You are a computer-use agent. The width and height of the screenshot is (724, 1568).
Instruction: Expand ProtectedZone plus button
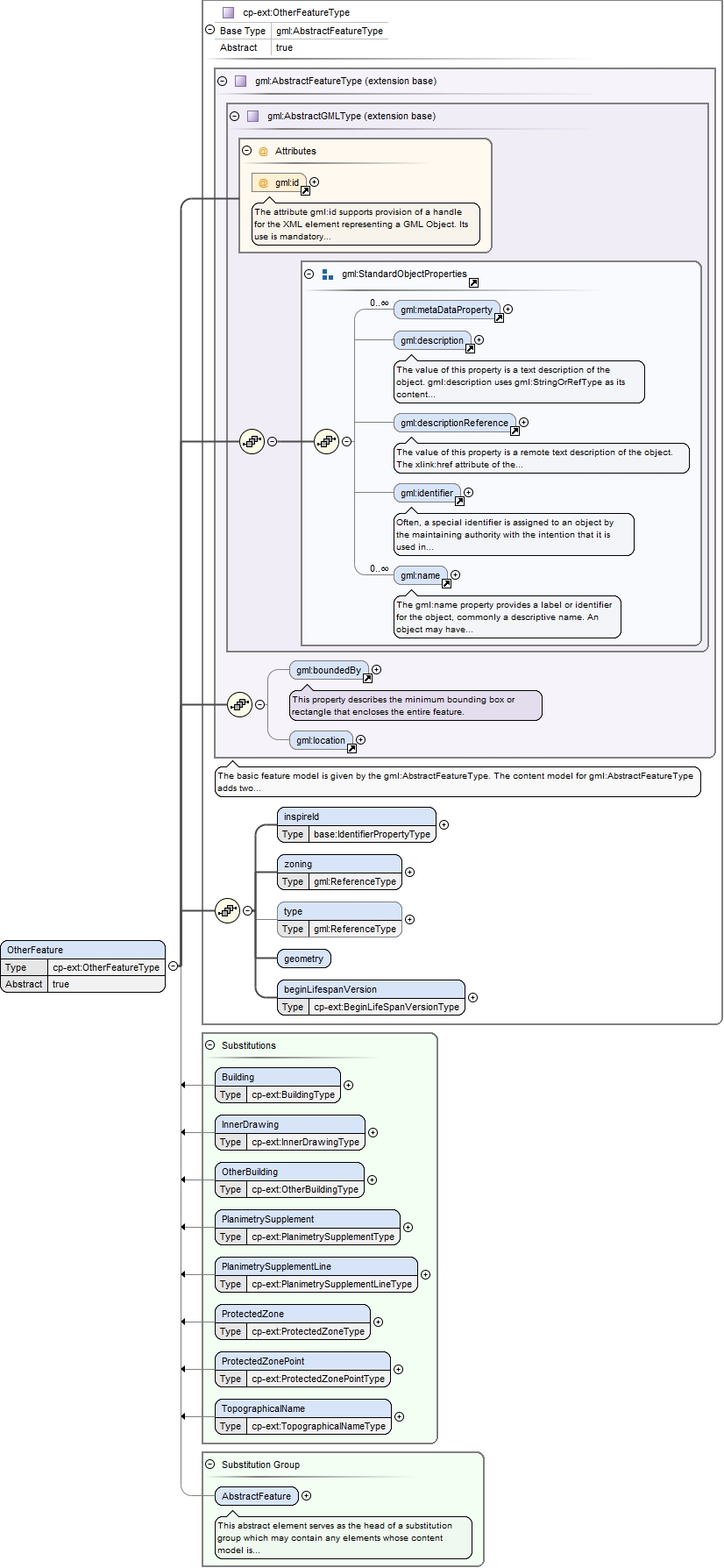point(379,1322)
